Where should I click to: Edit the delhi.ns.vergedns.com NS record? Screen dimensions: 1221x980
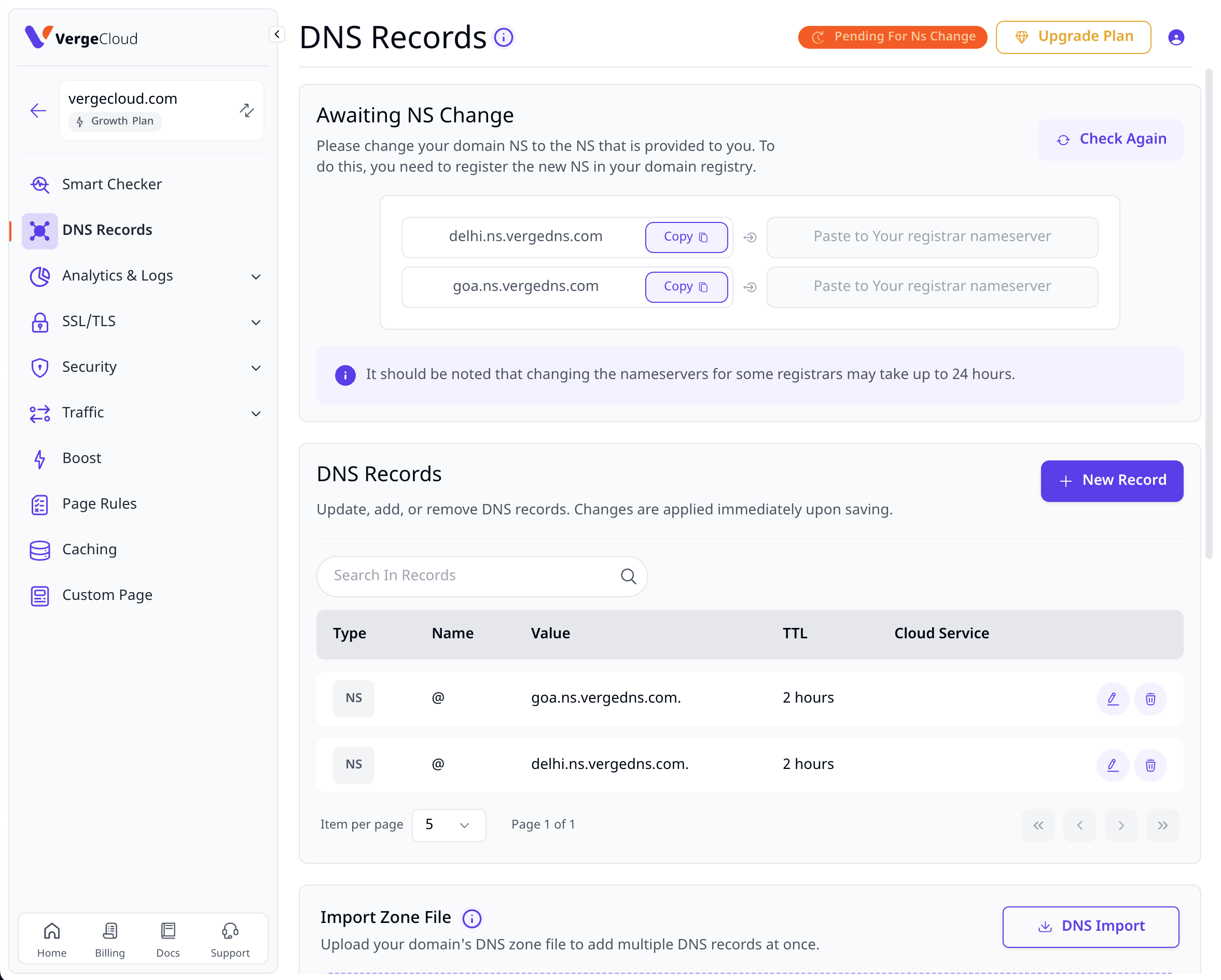[1112, 765]
